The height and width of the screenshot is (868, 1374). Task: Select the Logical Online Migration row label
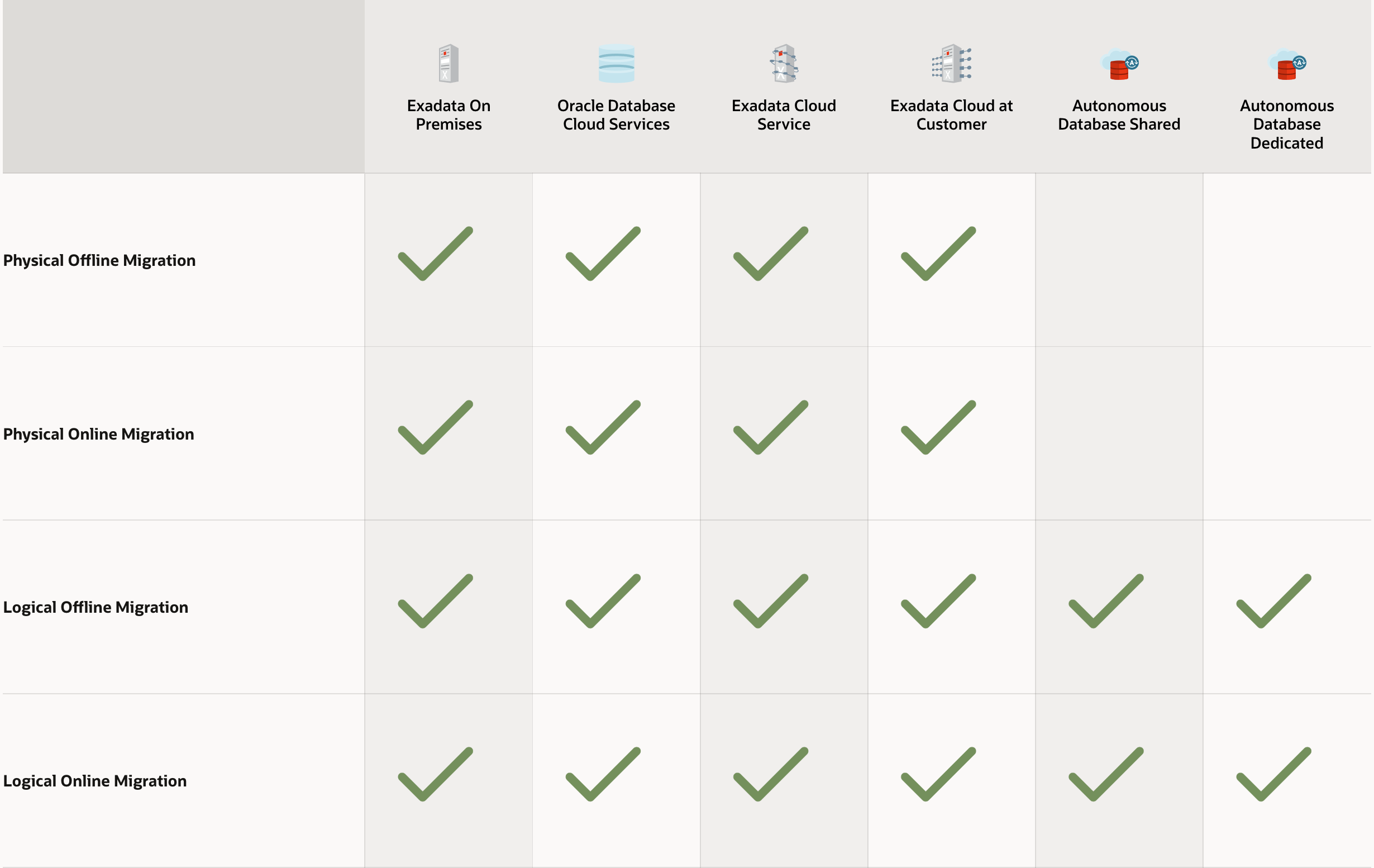[x=95, y=781]
